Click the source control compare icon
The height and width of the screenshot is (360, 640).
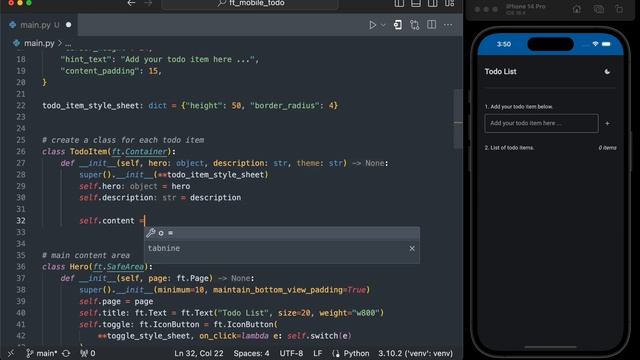point(415,25)
